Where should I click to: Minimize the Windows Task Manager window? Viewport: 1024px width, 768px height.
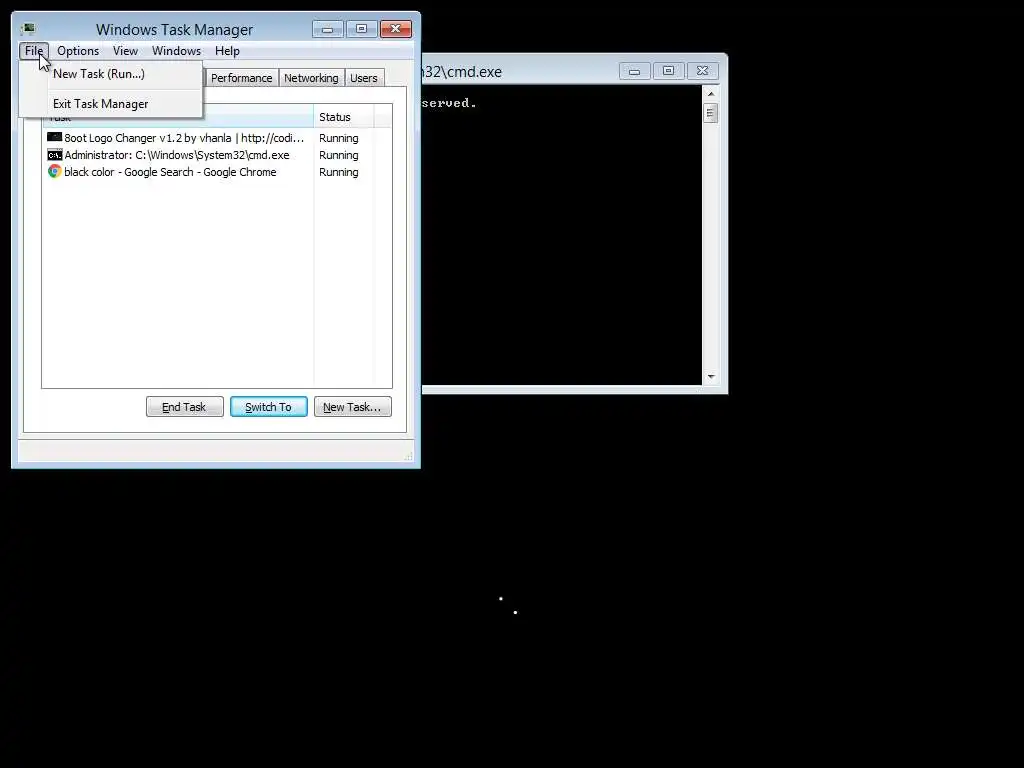point(328,29)
